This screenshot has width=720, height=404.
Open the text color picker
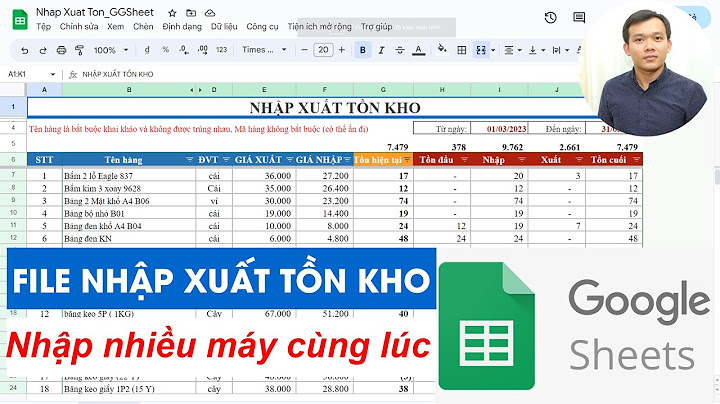click(x=418, y=50)
